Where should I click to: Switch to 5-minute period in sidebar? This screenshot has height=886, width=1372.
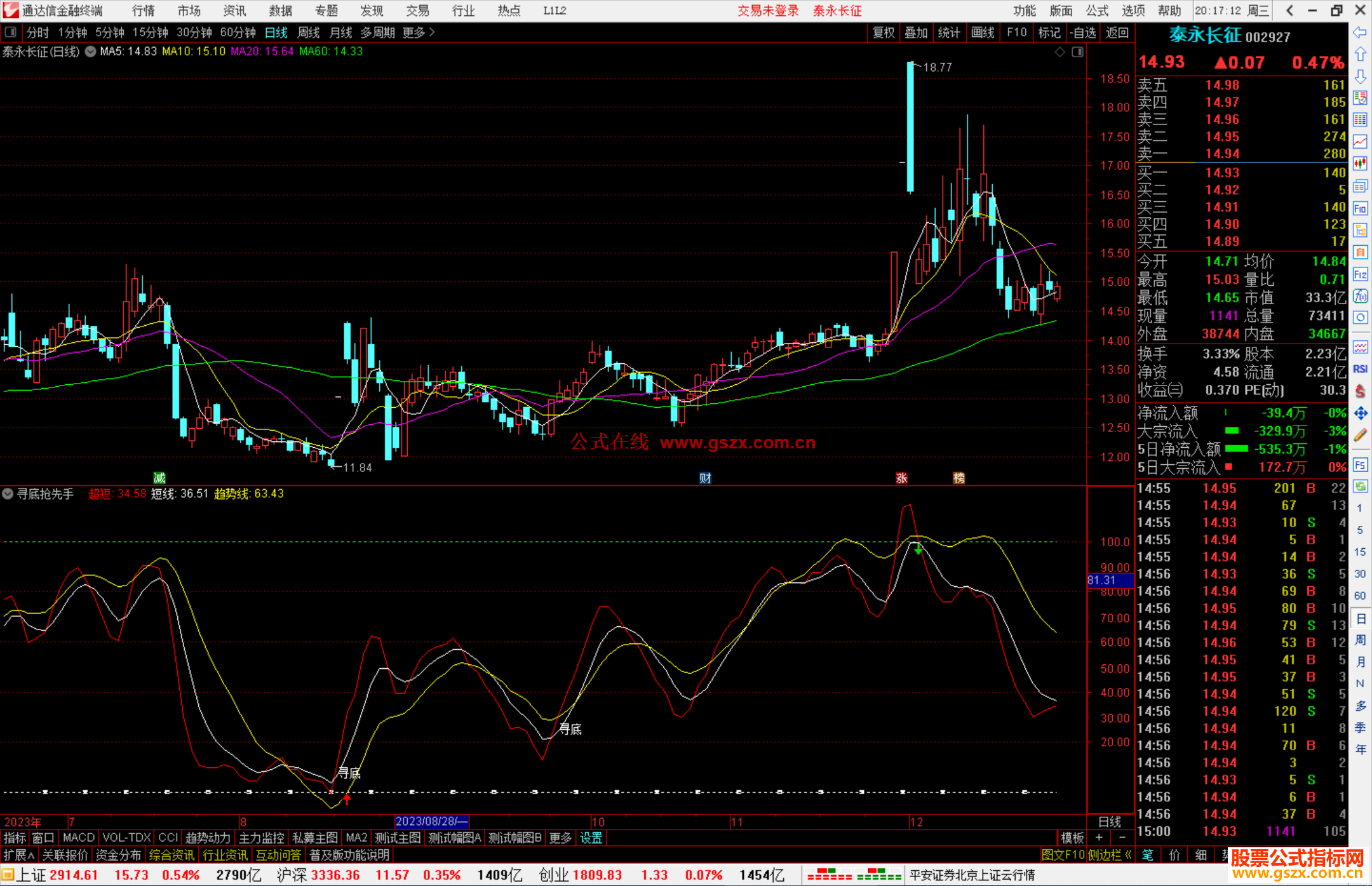click(x=1359, y=530)
